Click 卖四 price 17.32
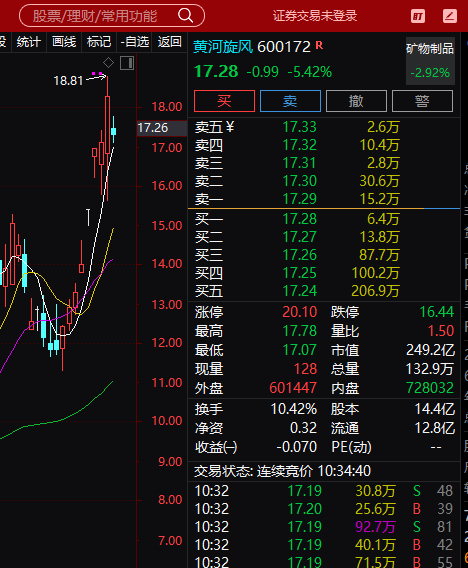Image resolution: width=468 pixels, height=568 pixels. pos(299,145)
